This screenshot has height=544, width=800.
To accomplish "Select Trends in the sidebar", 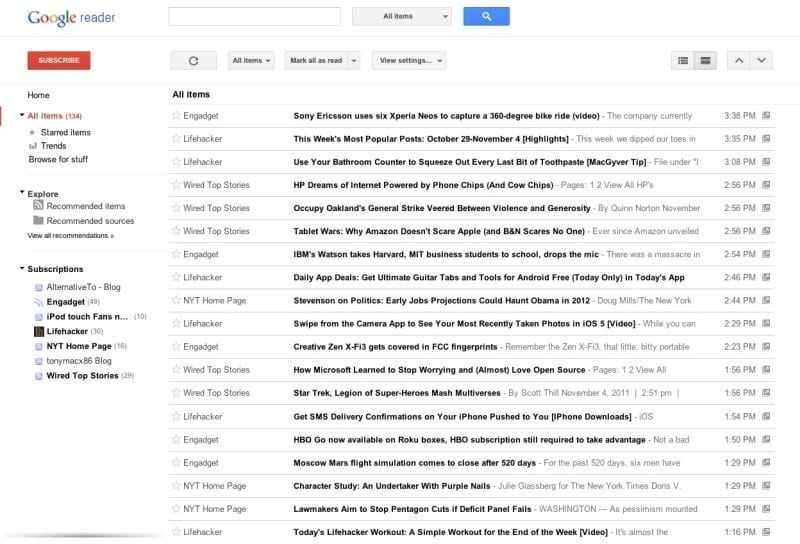I will coord(53,146).
